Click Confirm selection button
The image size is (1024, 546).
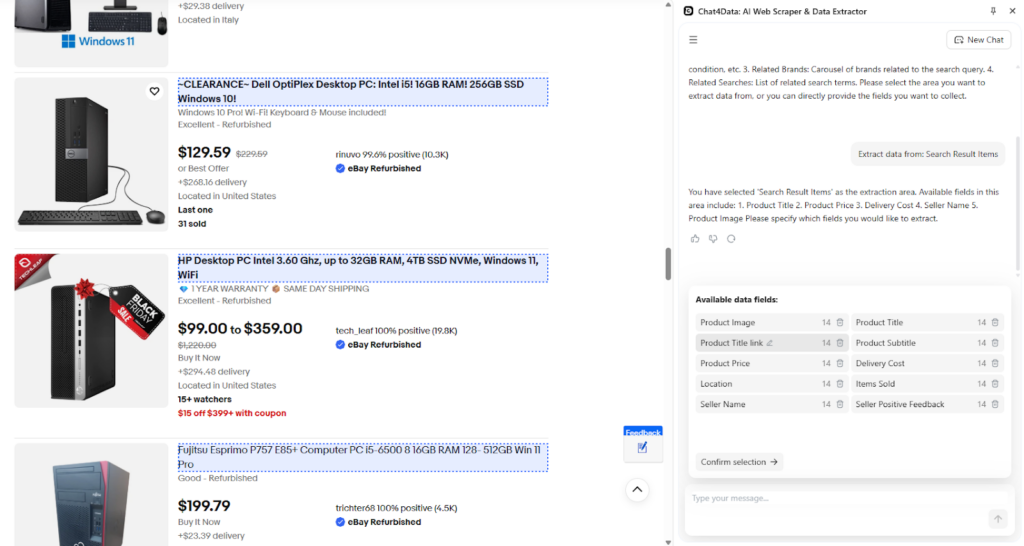point(739,462)
